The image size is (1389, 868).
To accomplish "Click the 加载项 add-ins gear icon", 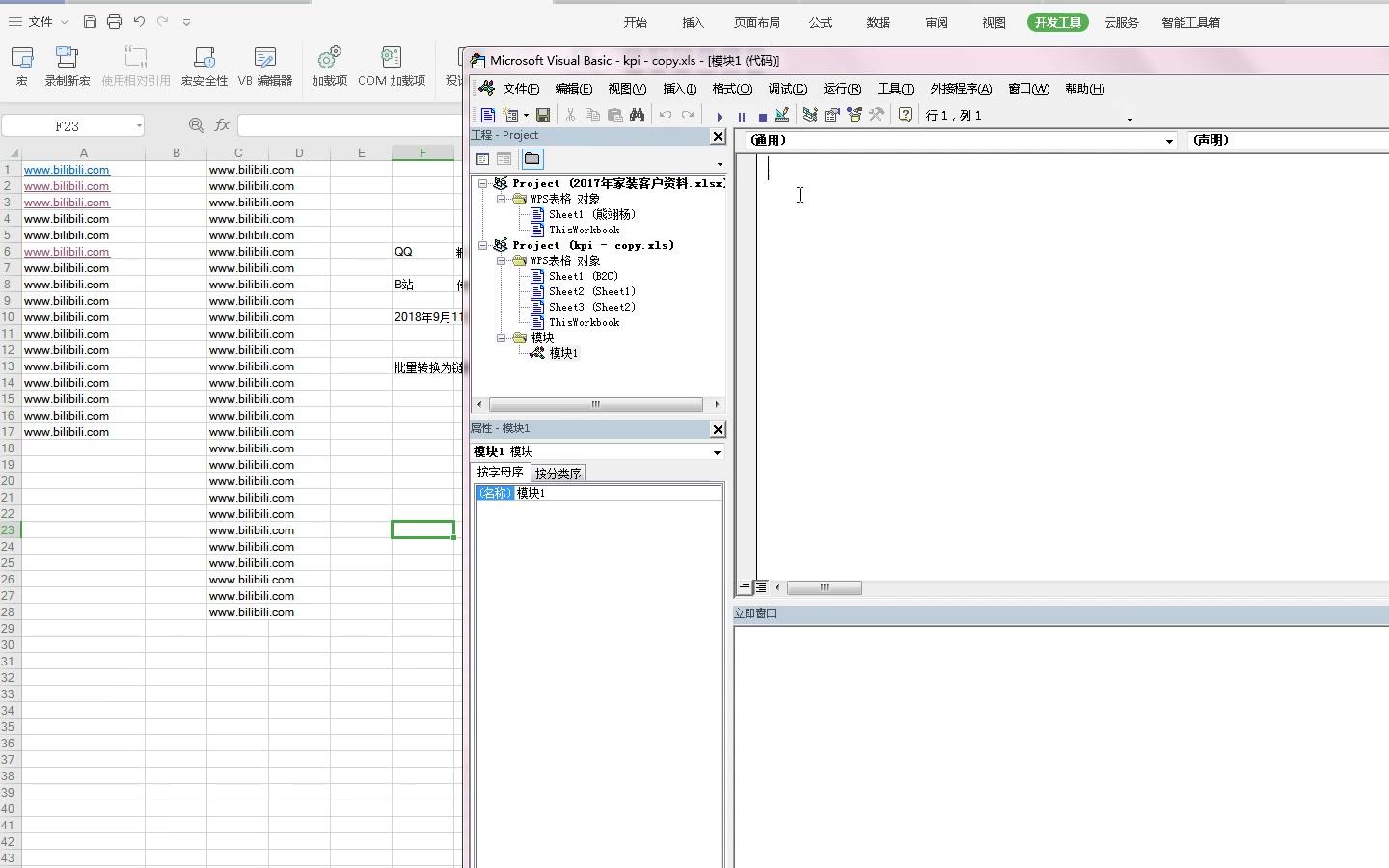I will [x=329, y=58].
